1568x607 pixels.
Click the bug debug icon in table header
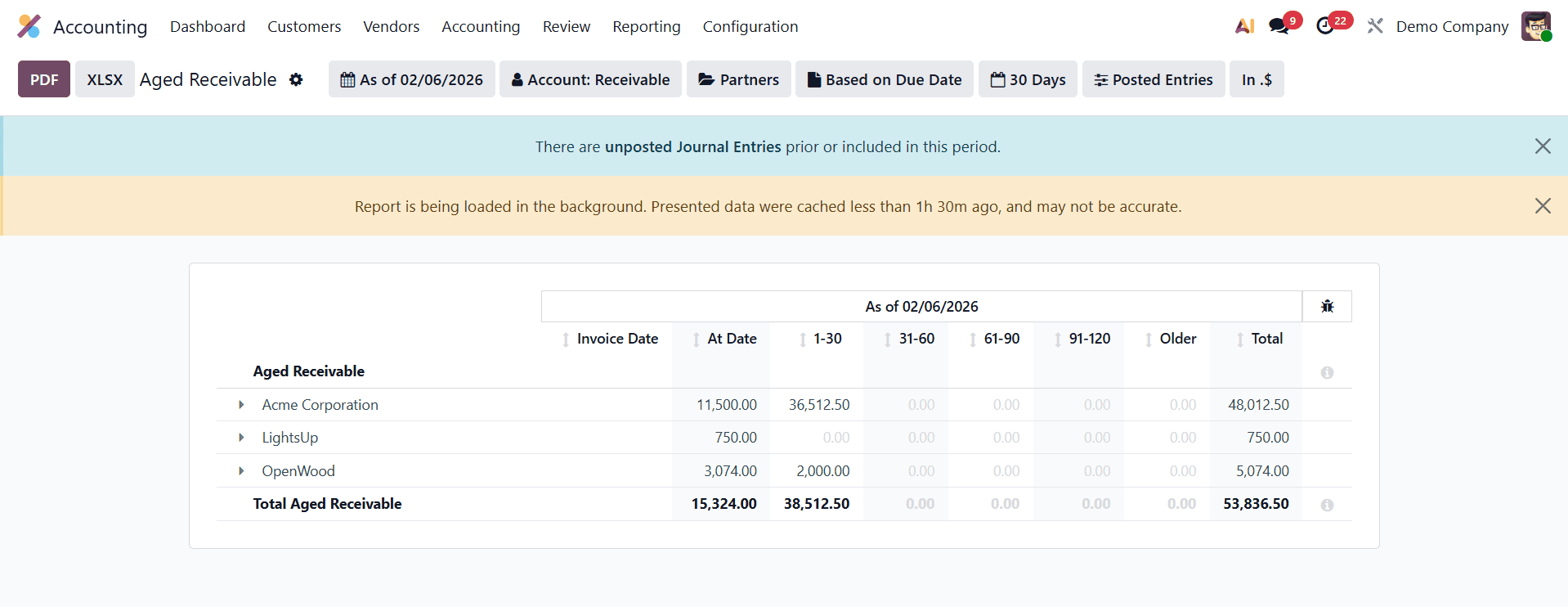coord(1327,306)
